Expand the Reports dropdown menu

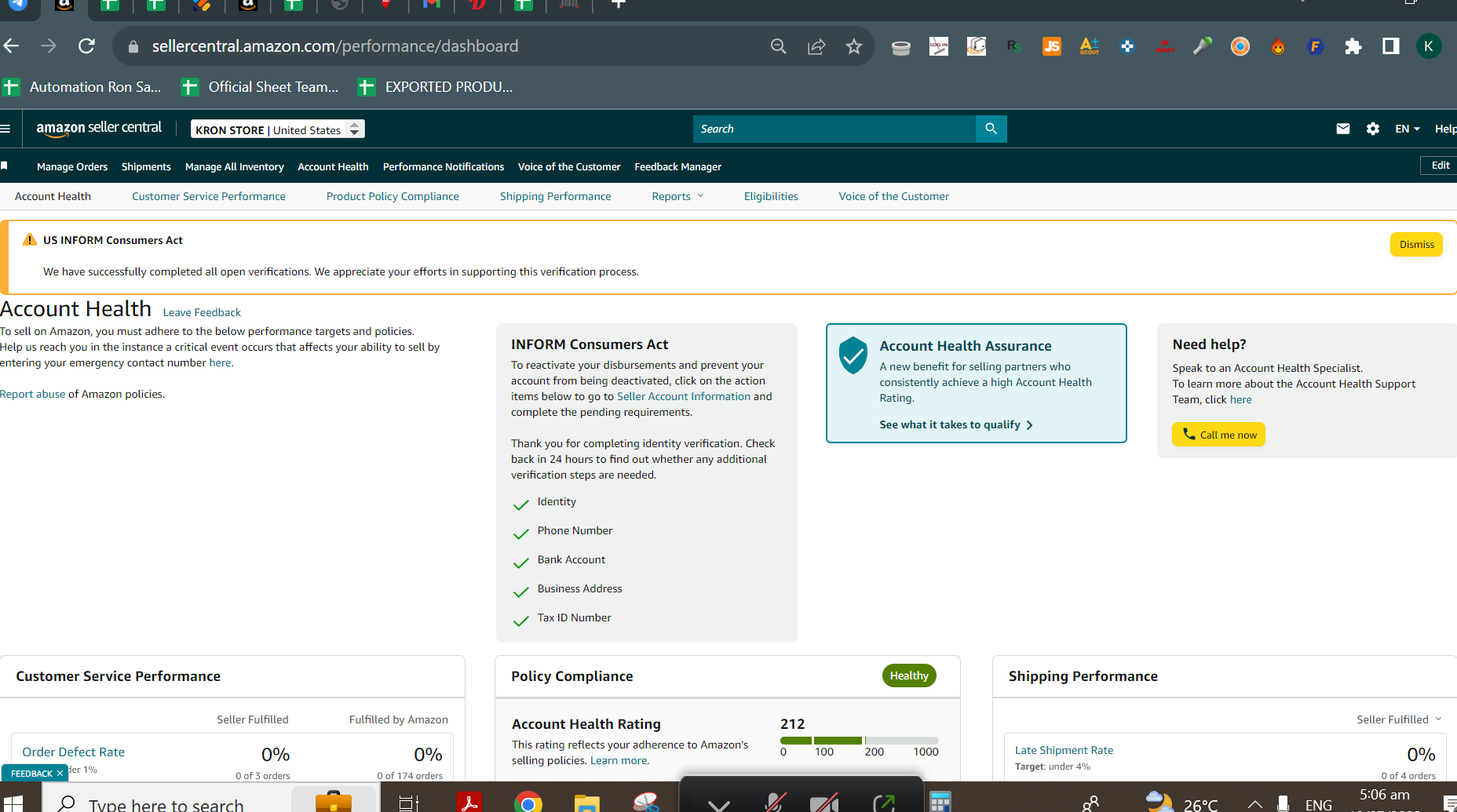[x=677, y=196]
